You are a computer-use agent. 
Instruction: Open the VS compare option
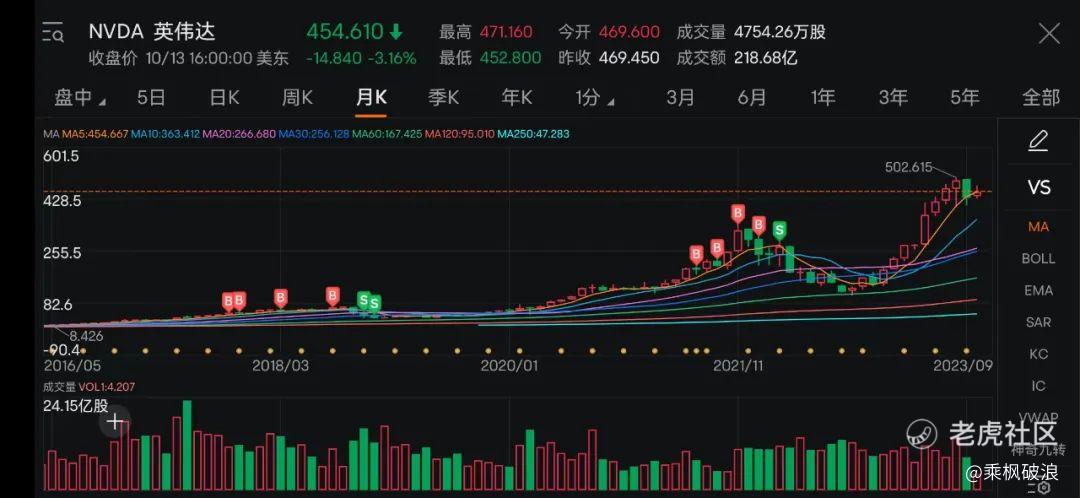pyautogui.click(x=1039, y=187)
